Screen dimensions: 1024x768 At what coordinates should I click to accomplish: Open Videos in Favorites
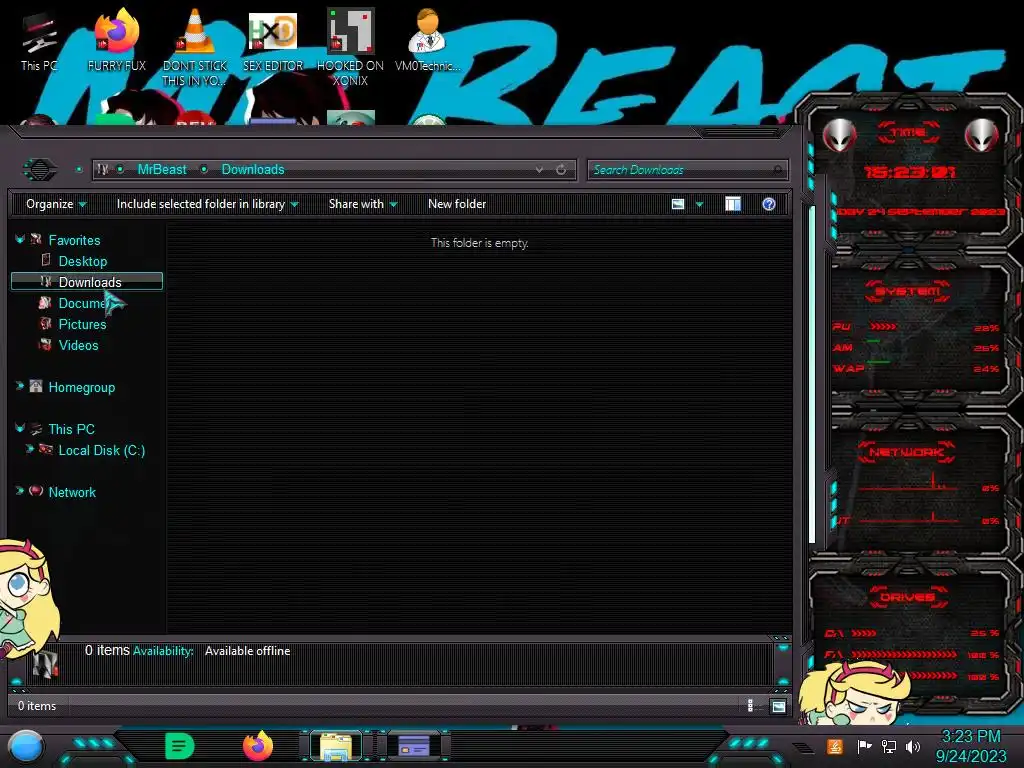pyautogui.click(x=78, y=345)
